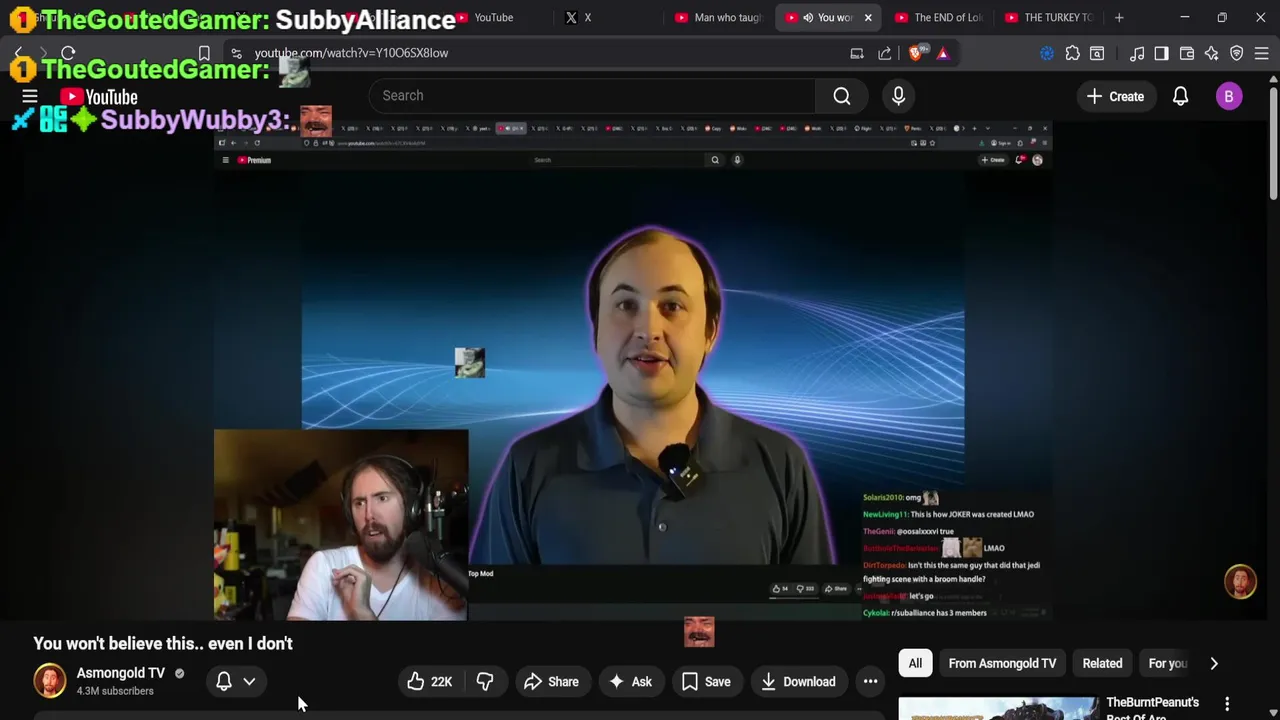Viewport: 1280px width, 720px height.
Task: Click the browser address bar URL
Action: (351, 53)
